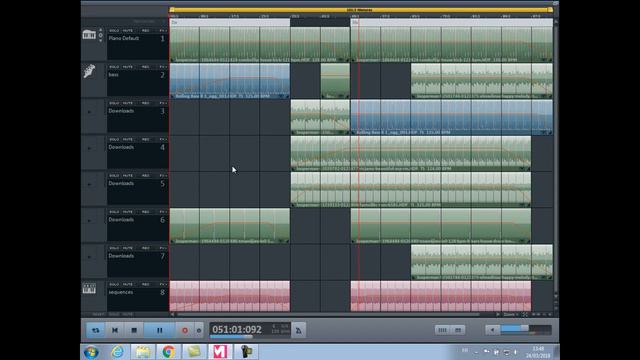Click the up arrow beside the piano icon
The image size is (640, 360).
(x=100, y=30)
